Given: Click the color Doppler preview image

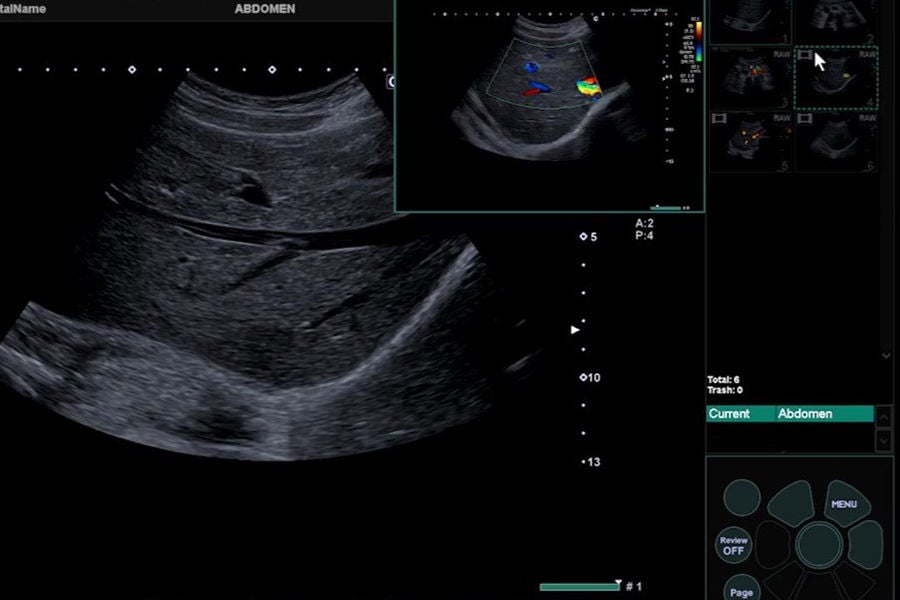Looking at the screenshot, I should click(x=549, y=107).
